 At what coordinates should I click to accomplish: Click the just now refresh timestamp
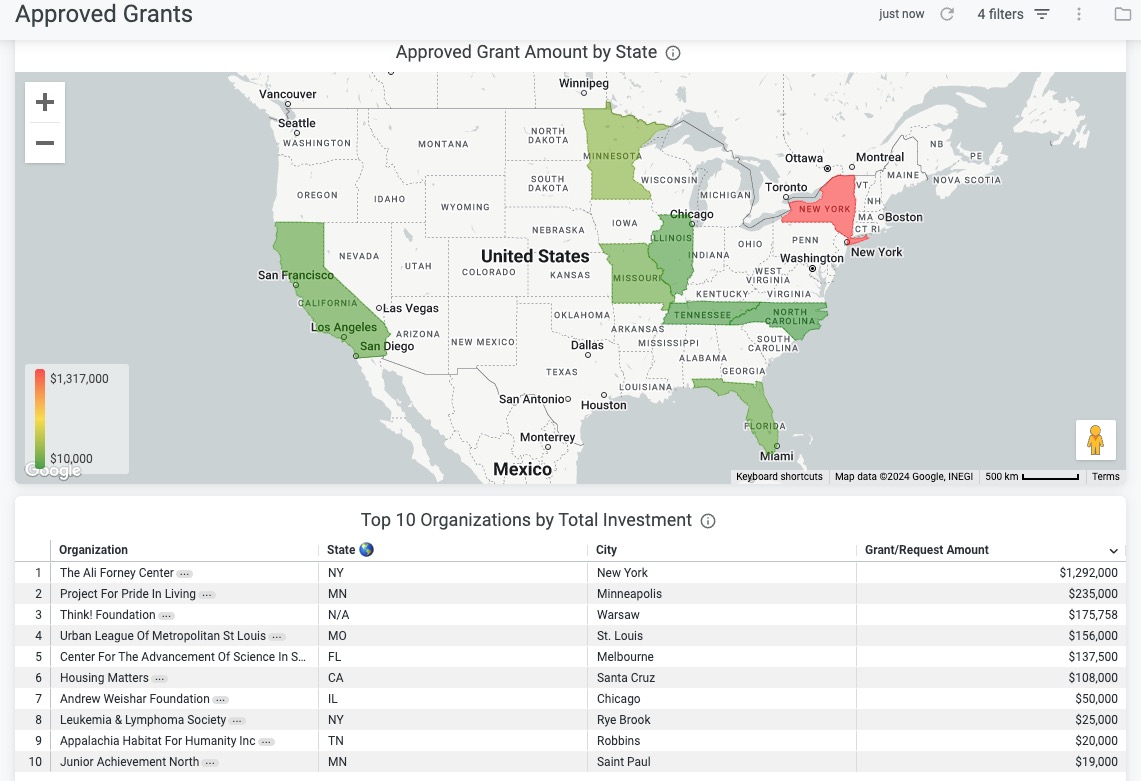[901, 14]
